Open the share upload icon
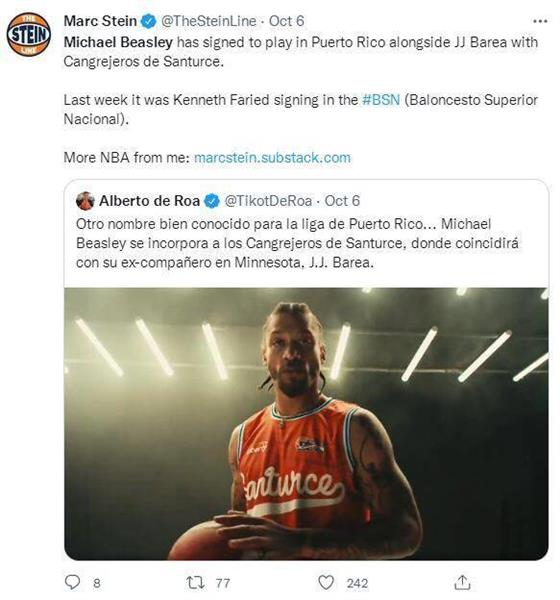The image size is (560, 600). pos(462,582)
